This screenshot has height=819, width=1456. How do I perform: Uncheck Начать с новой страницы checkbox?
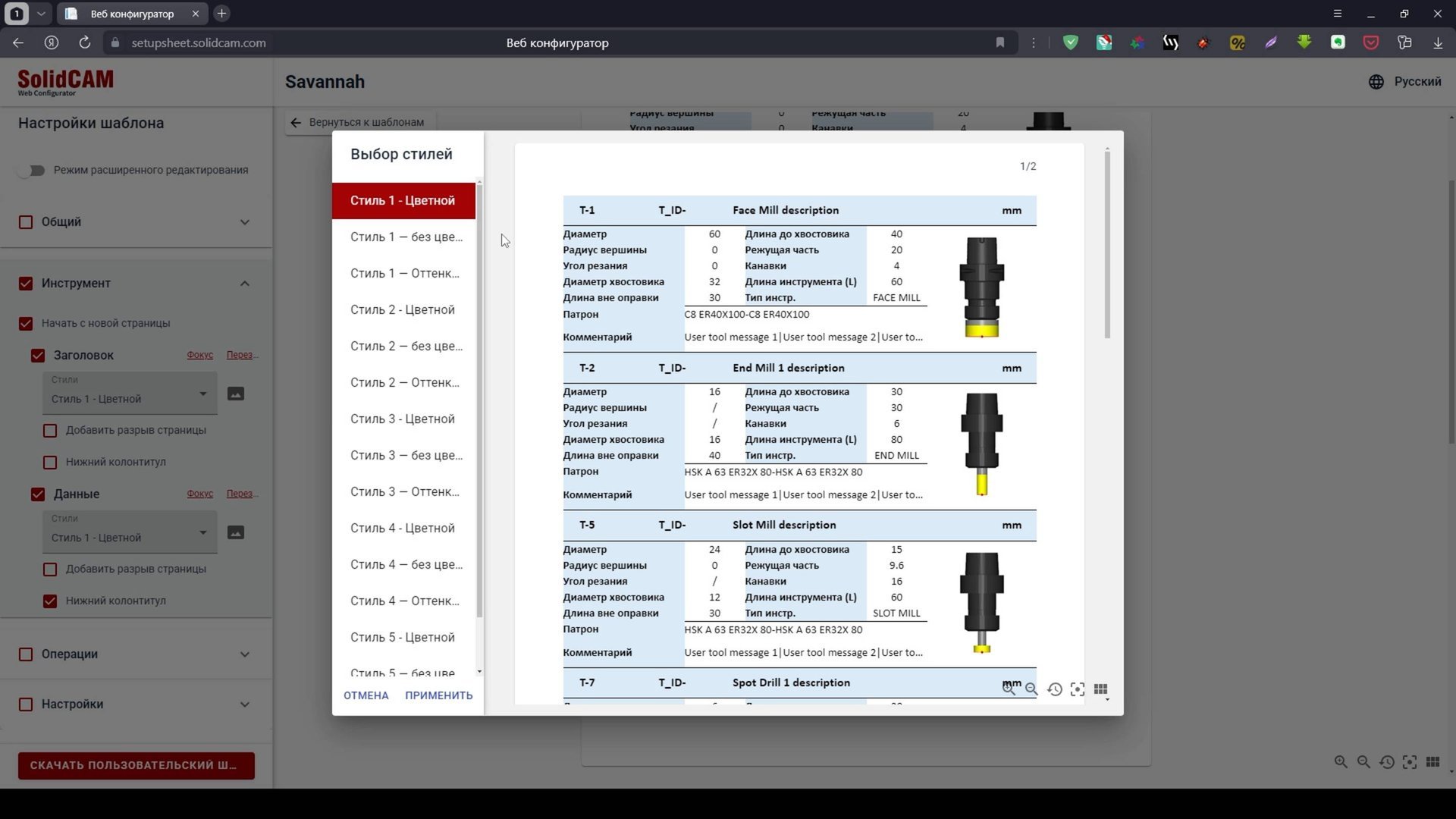[x=26, y=324]
